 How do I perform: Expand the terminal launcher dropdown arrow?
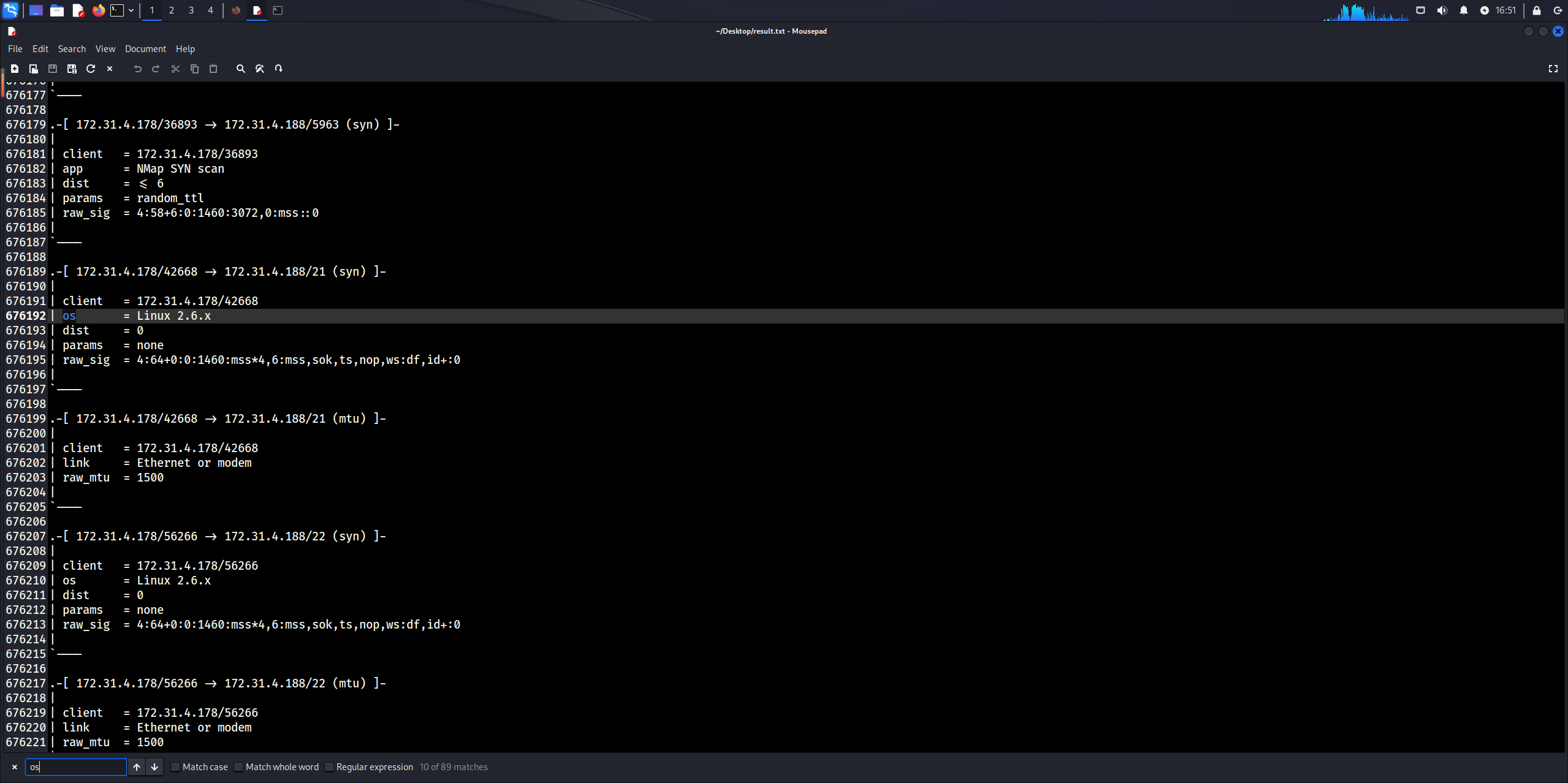(131, 10)
